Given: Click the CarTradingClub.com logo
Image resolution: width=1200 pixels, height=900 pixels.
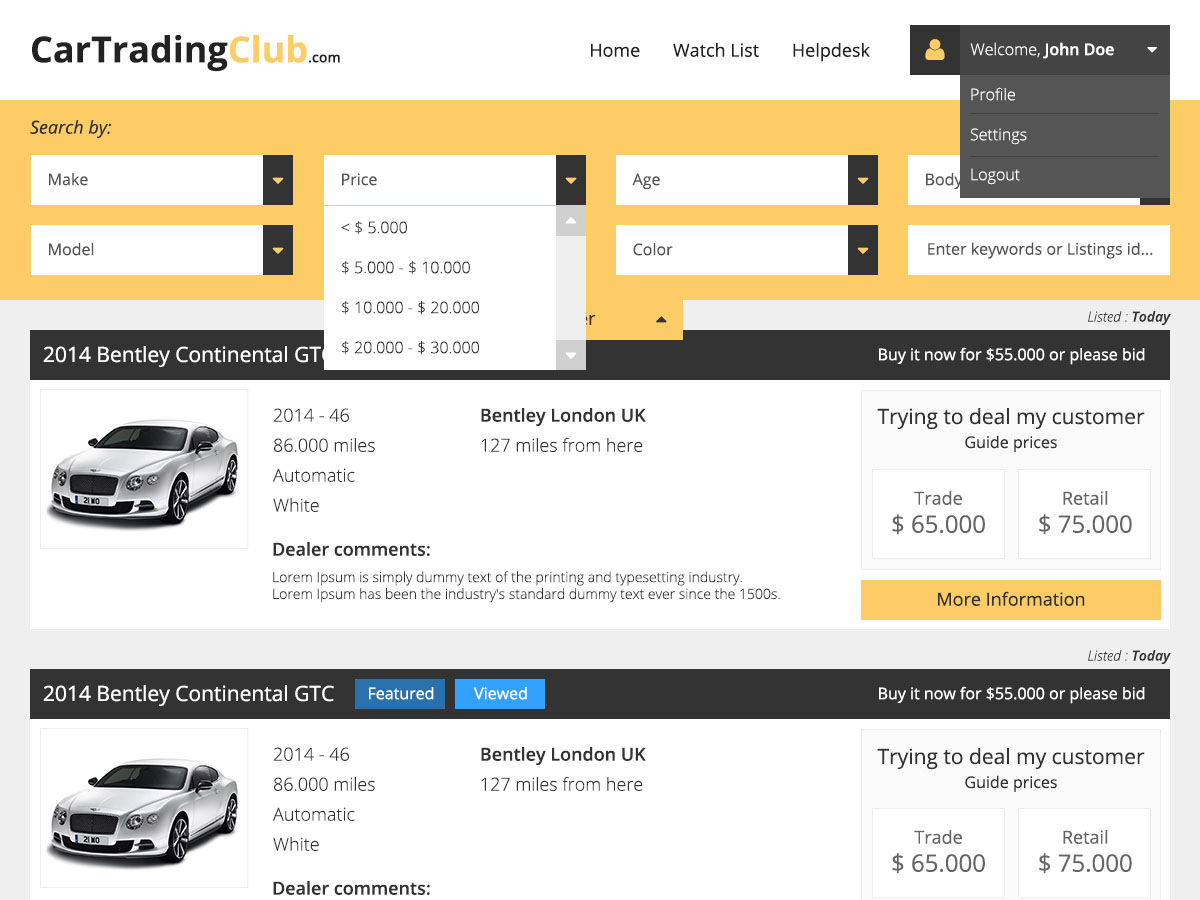Looking at the screenshot, I should tap(185, 50).
